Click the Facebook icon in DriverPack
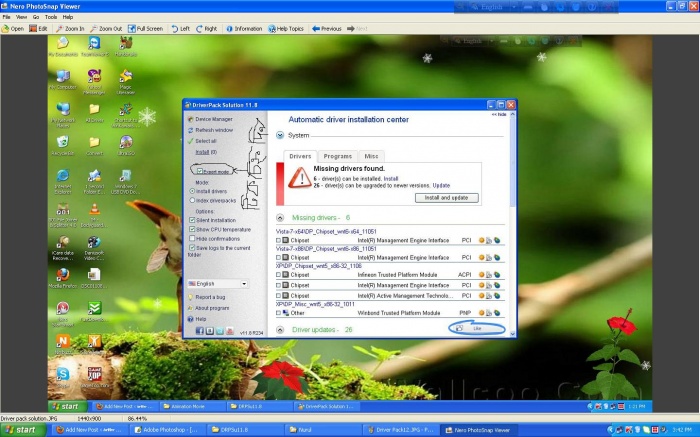This screenshot has height=437, width=700. (200, 331)
